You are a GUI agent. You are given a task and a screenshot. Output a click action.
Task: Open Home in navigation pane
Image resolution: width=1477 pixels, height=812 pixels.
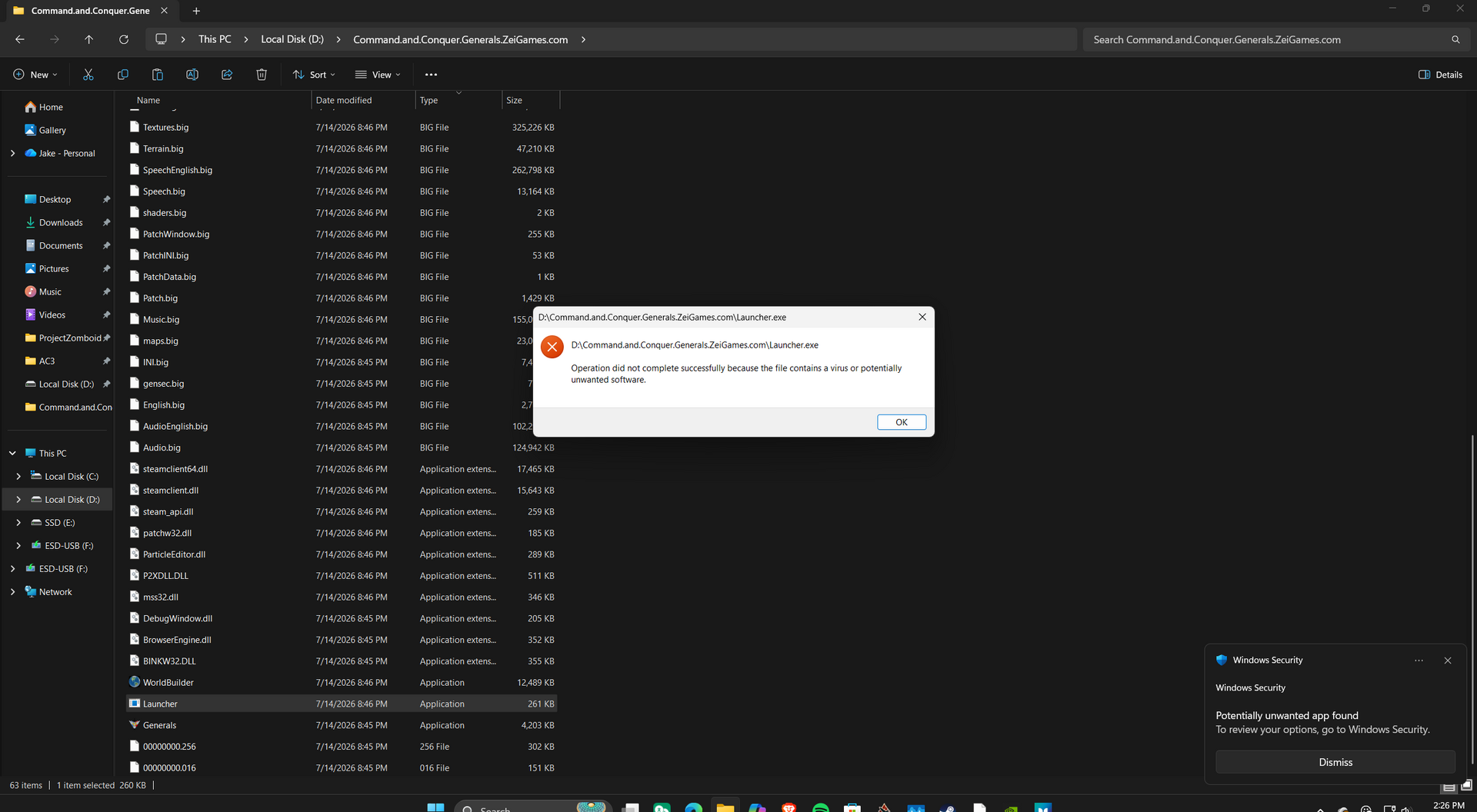click(x=51, y=107)
